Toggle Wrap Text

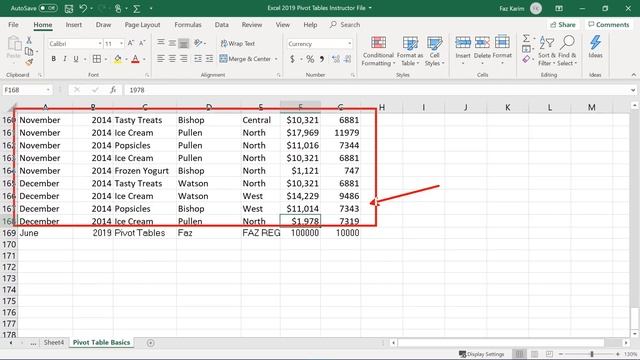238,43
